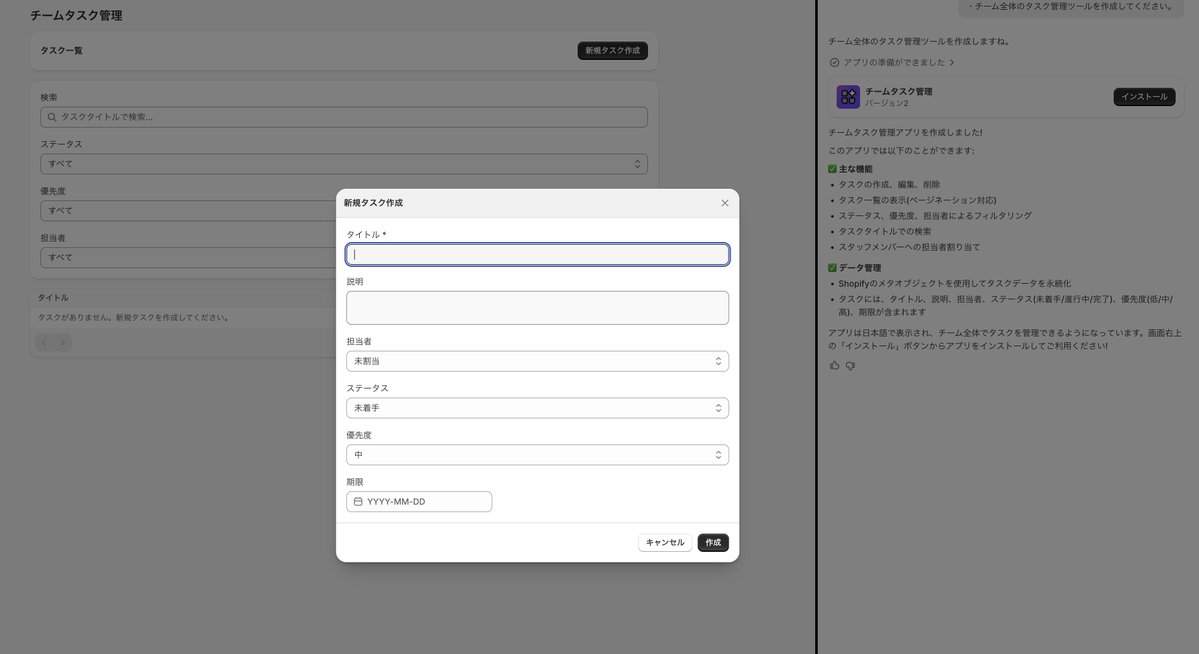Click the calendar icon in 期限 field
1199x654 pixels.
pyautogui.click(x=358, y=502)
